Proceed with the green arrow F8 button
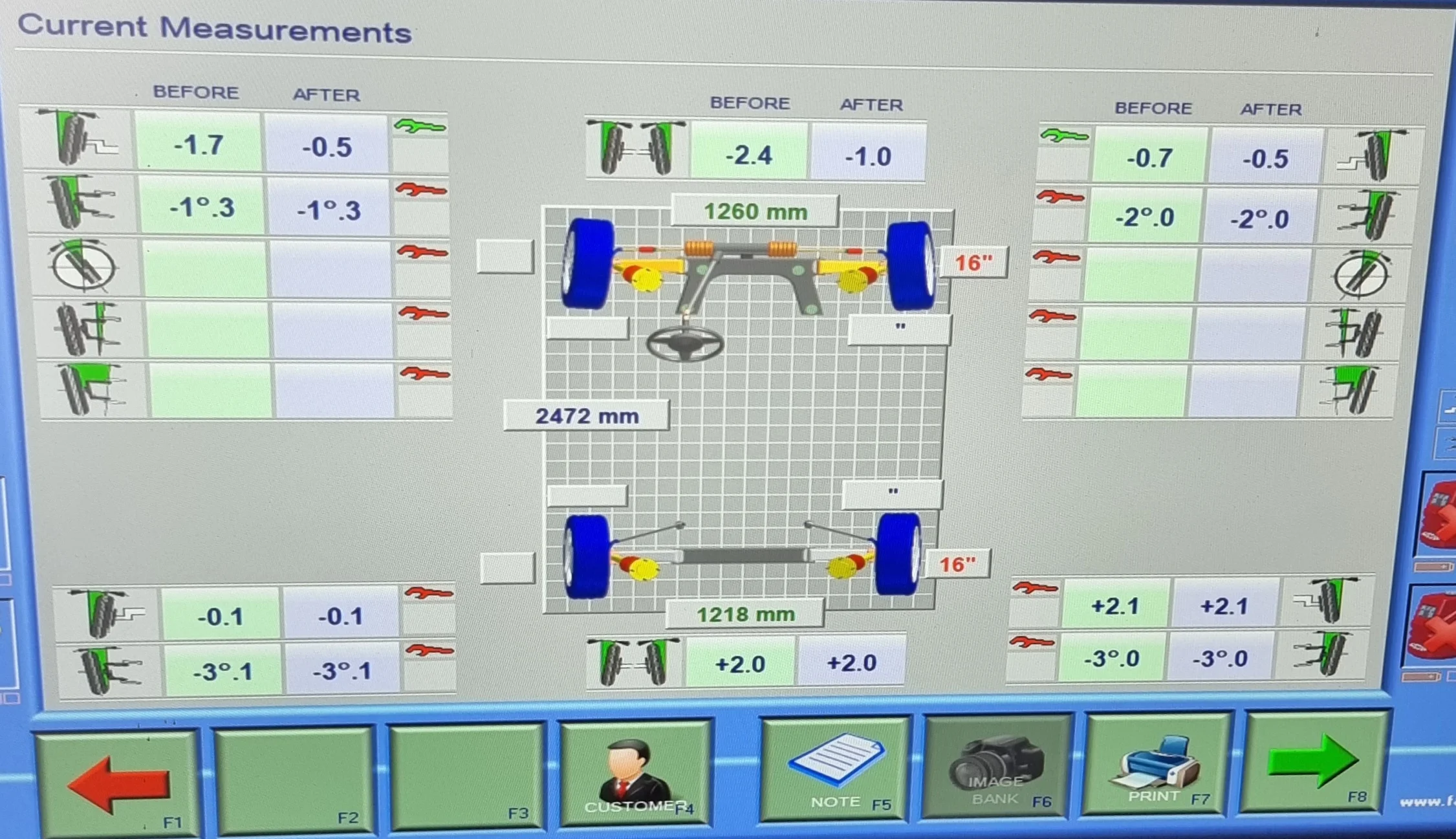Screen dimensions: 1456x839 [1313, 763]
